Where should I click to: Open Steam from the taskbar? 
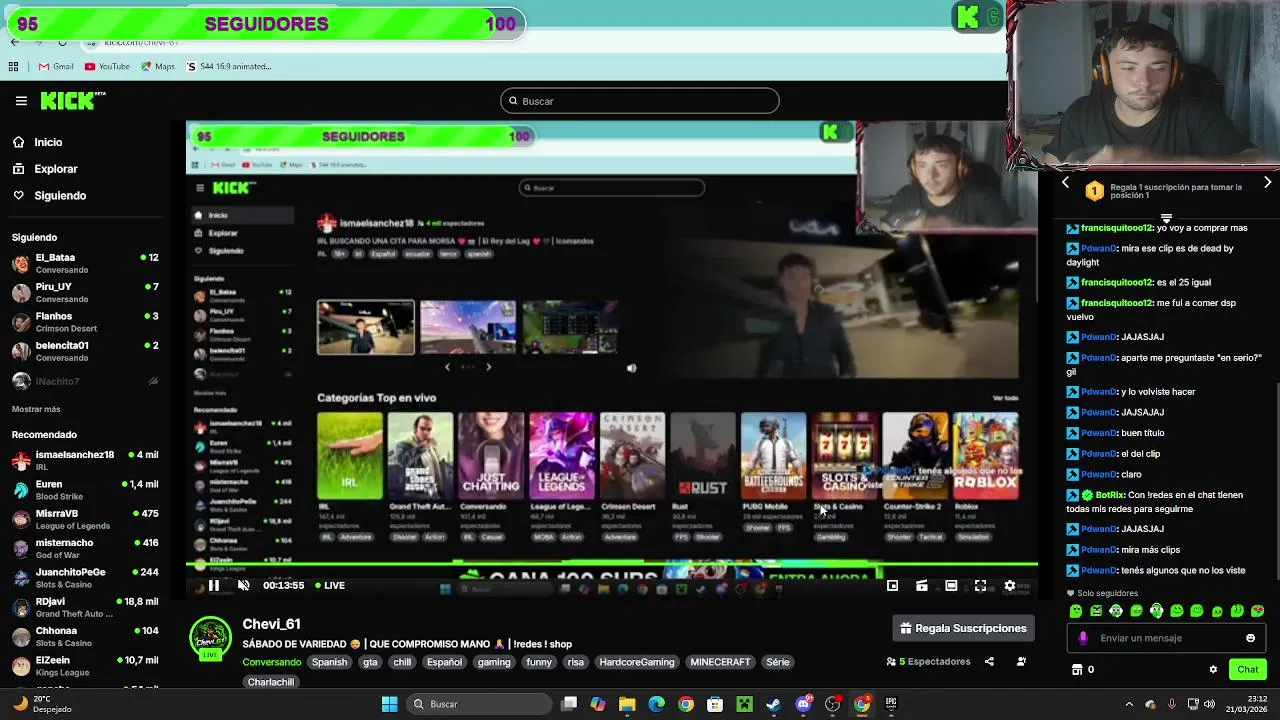(x=773, y=704)
